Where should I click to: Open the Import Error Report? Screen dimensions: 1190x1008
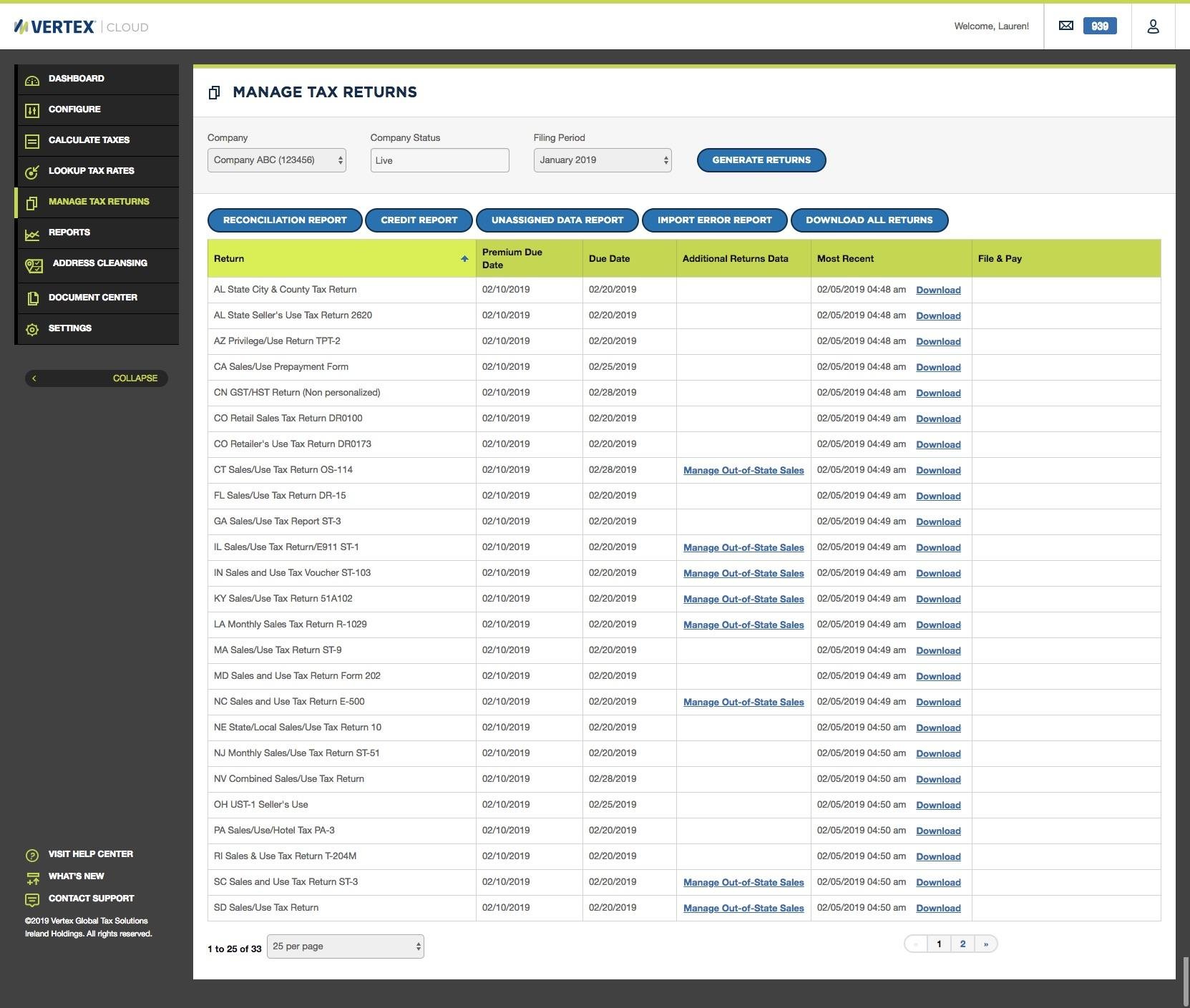click(715, 220)
